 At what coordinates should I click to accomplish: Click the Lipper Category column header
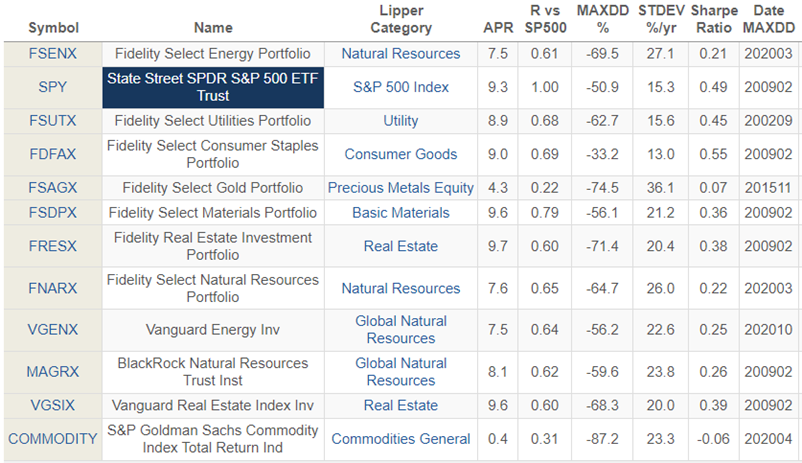click(x=400, y=19)
